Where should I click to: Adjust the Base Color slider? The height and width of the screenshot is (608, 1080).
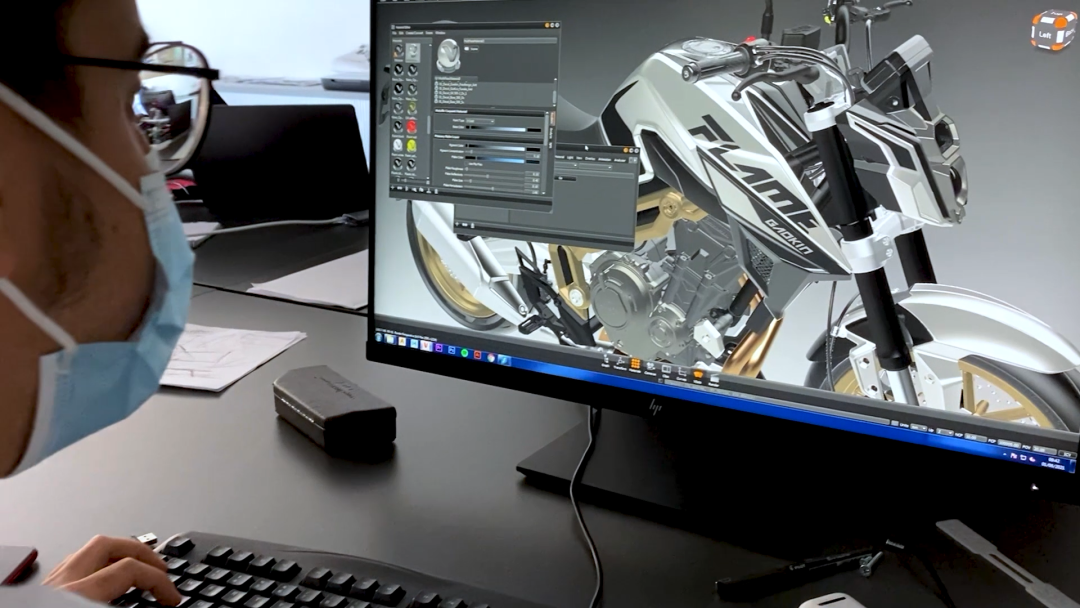[x=496, y=129]
